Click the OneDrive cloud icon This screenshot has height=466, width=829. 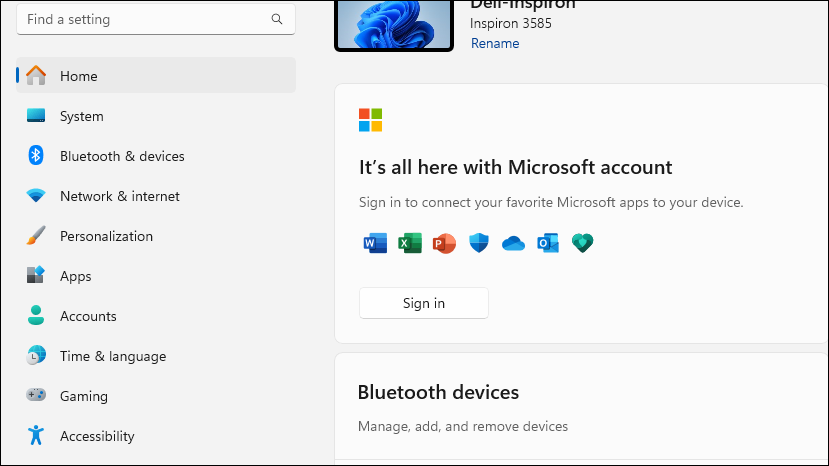pos(513,244)
